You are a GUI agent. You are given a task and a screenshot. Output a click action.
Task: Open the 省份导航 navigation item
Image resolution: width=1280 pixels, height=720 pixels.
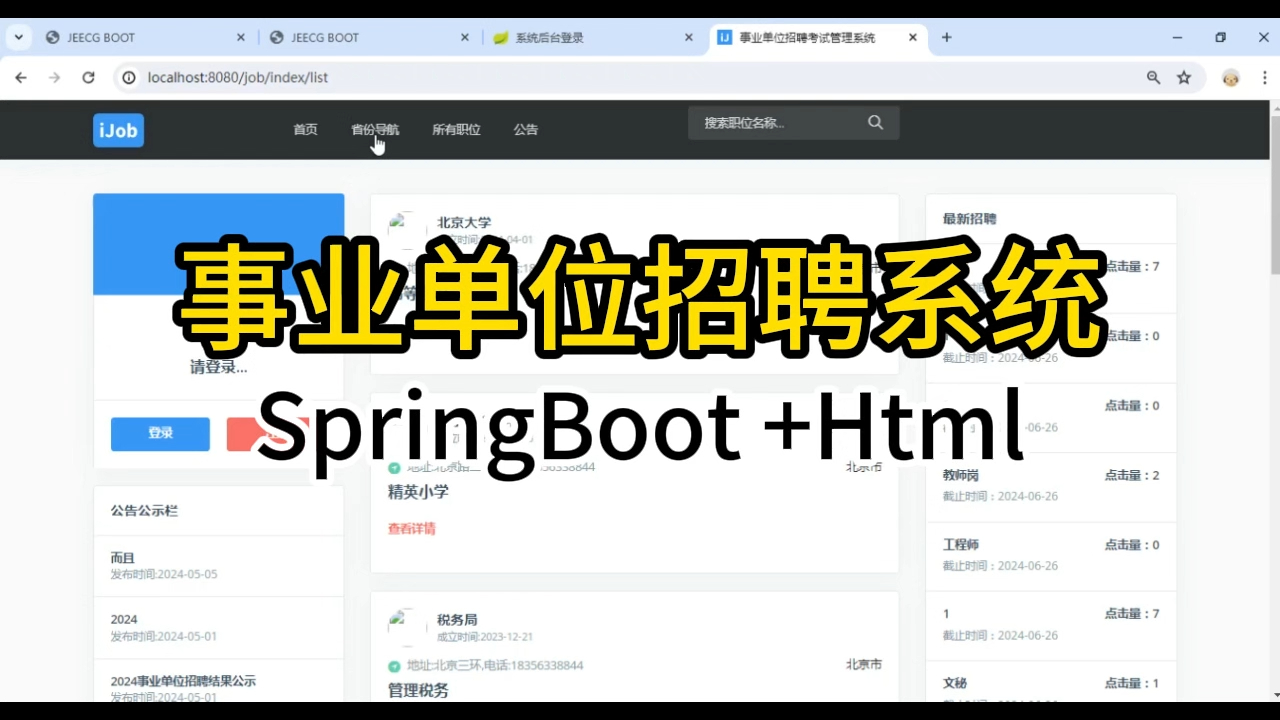point(375,129)
